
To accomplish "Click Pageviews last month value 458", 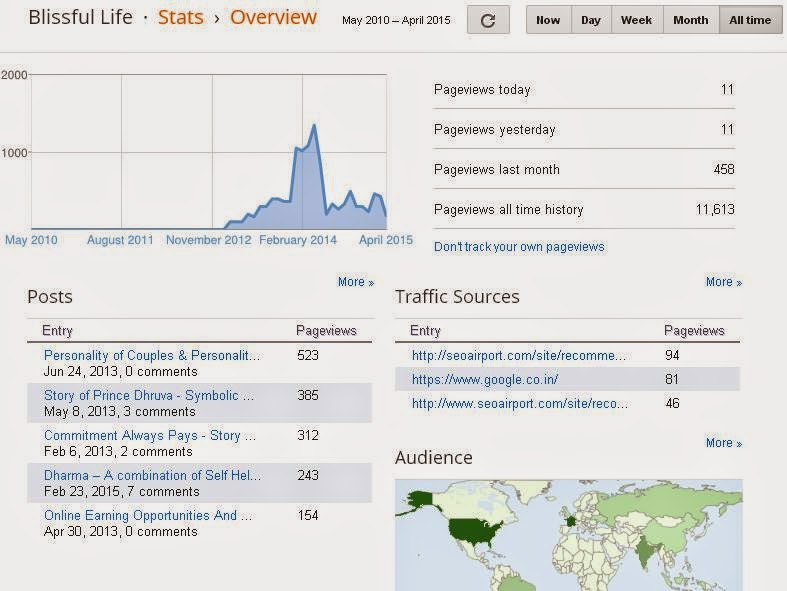I will [x=724, y=170].
